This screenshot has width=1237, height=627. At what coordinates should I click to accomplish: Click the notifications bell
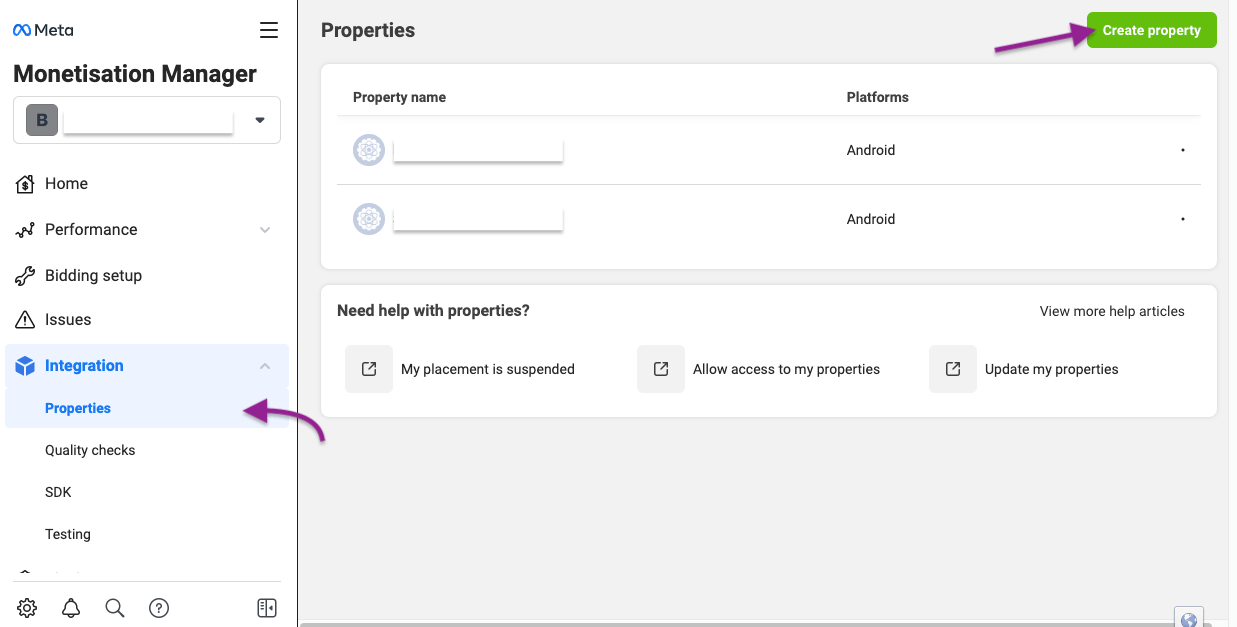pyautogui.click(x=70, y=607)
